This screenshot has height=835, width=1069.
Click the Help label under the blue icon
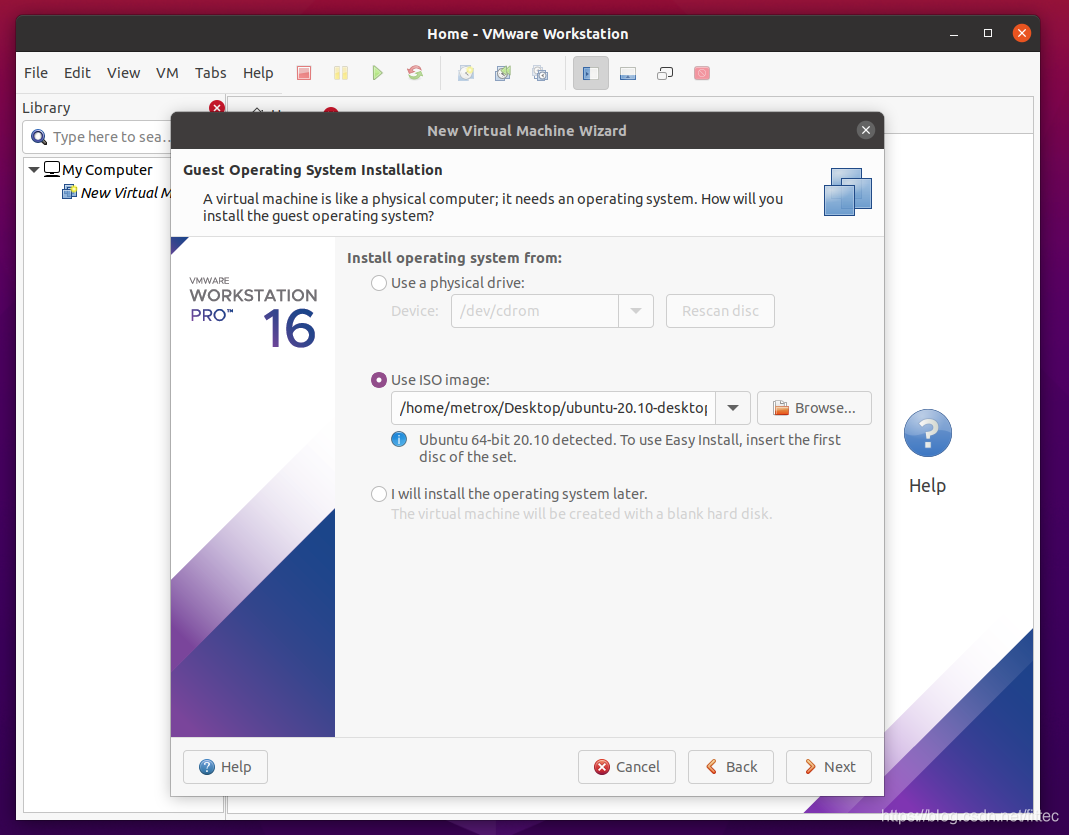(x=927, y=485)
